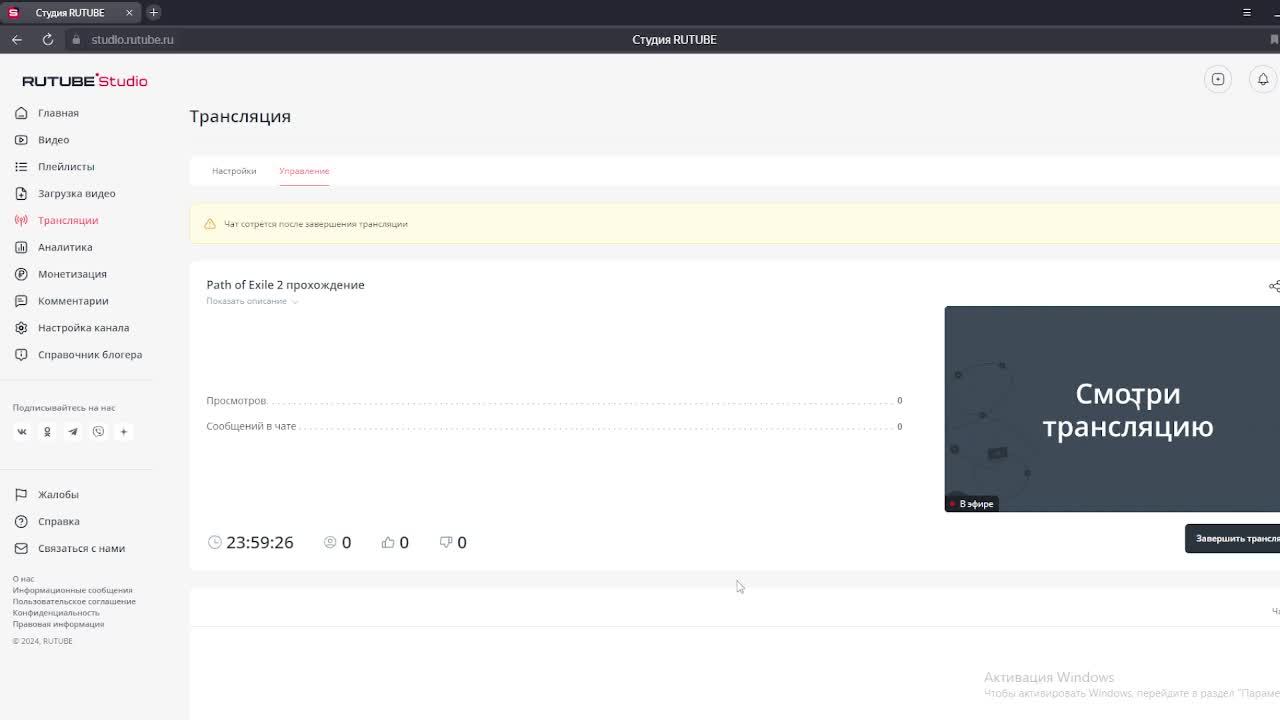This screenshot has width=1280, height=720.
Task: Expand Показать описание dropdown
Action: [252, 301]
